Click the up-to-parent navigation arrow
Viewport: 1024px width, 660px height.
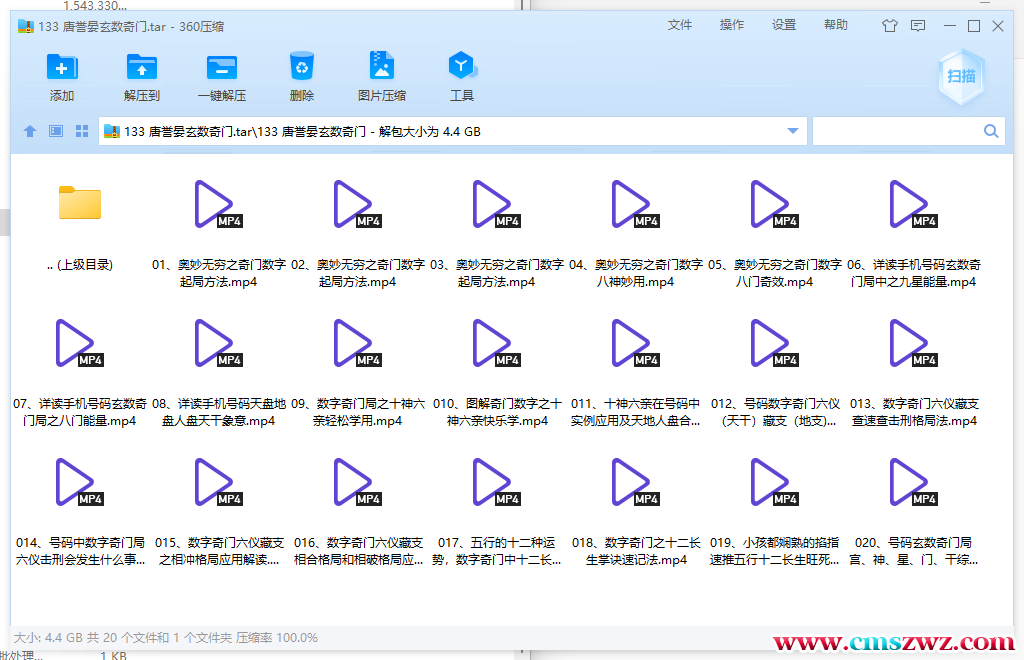click(x=30, y=130)
